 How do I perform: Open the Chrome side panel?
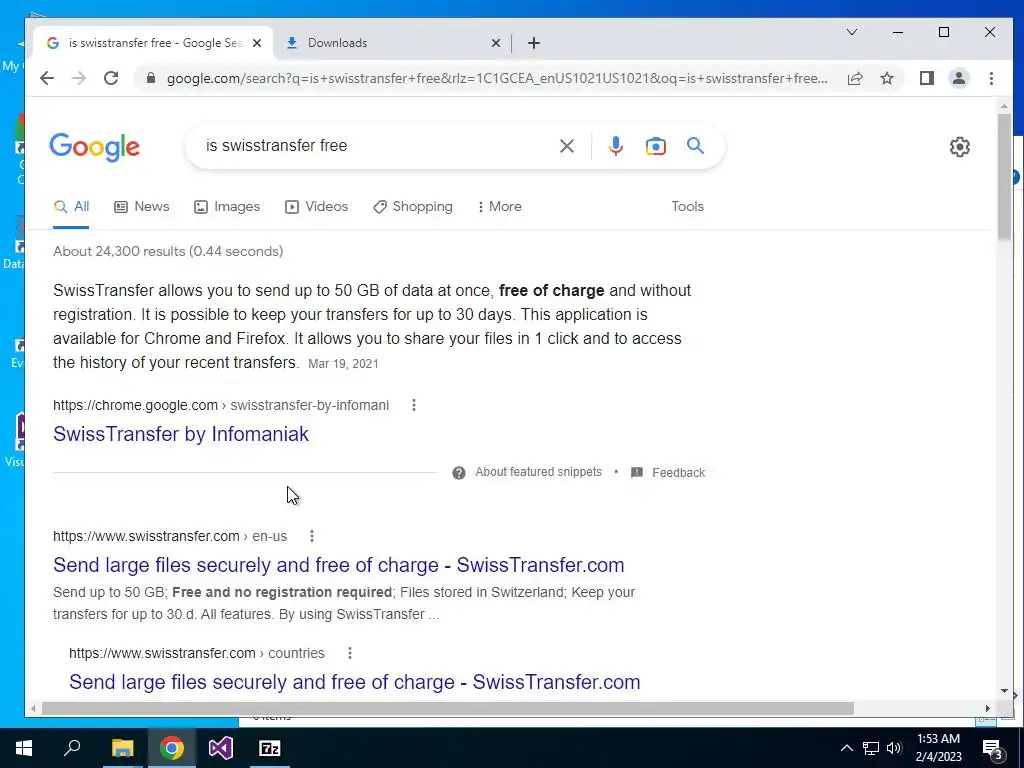tap(926, 78)
